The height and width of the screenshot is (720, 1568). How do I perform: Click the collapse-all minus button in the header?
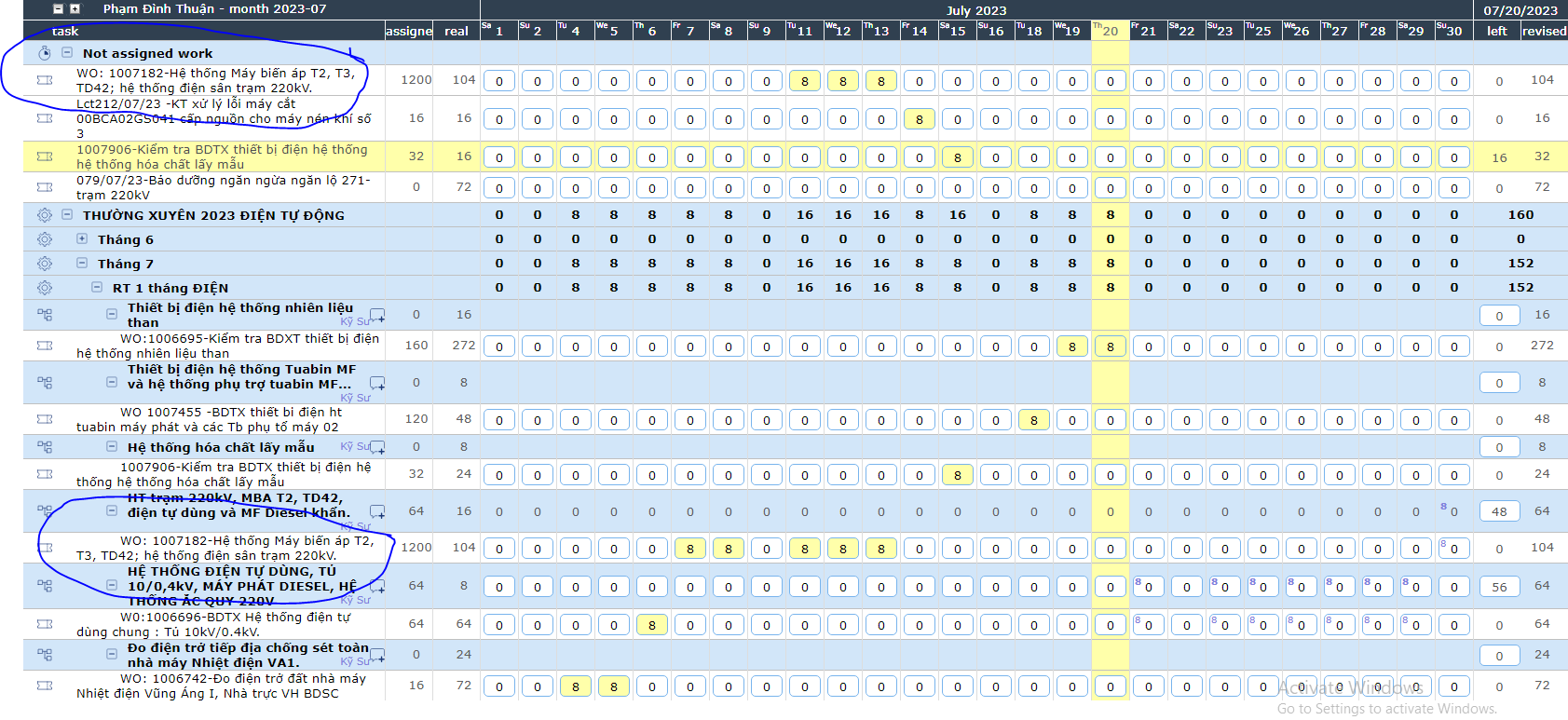pyautogui.click(x=58, y=9)
